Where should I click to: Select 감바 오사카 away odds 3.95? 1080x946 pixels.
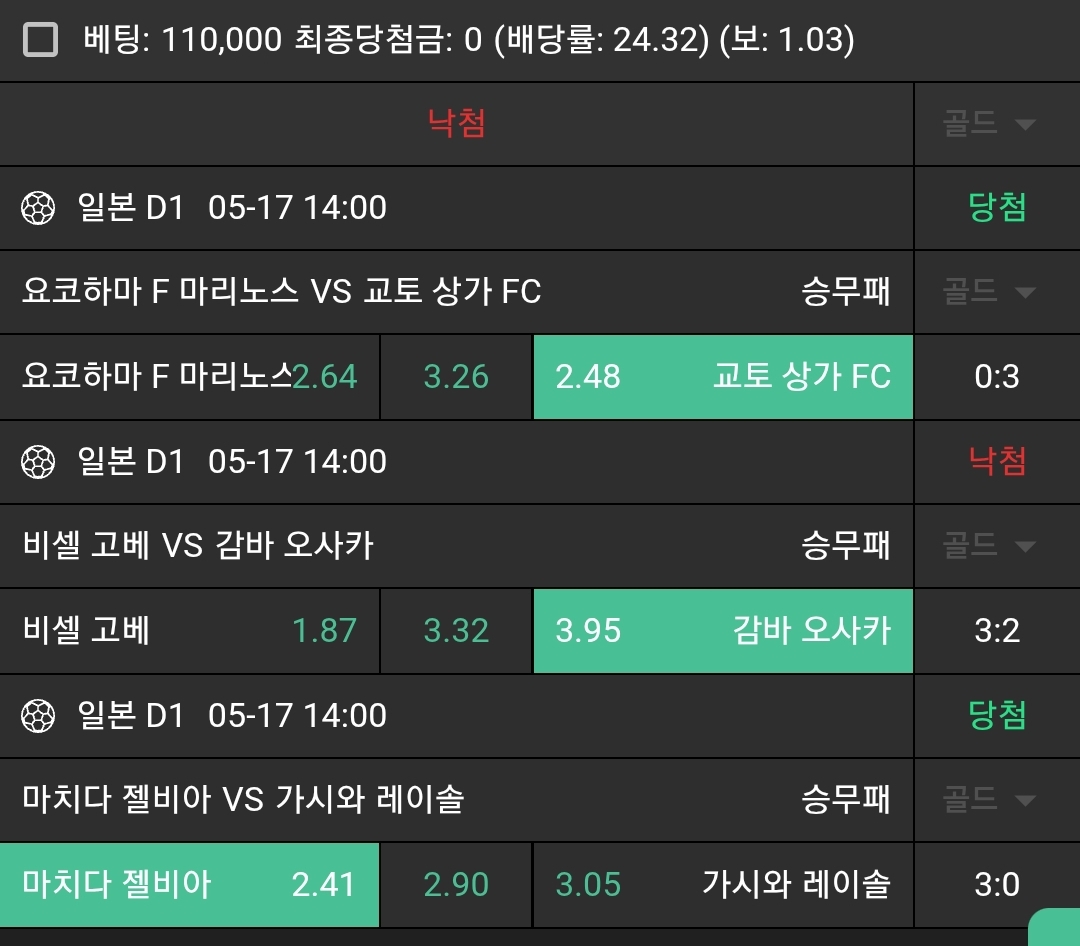pyautogui.click(x=723, y=631)
